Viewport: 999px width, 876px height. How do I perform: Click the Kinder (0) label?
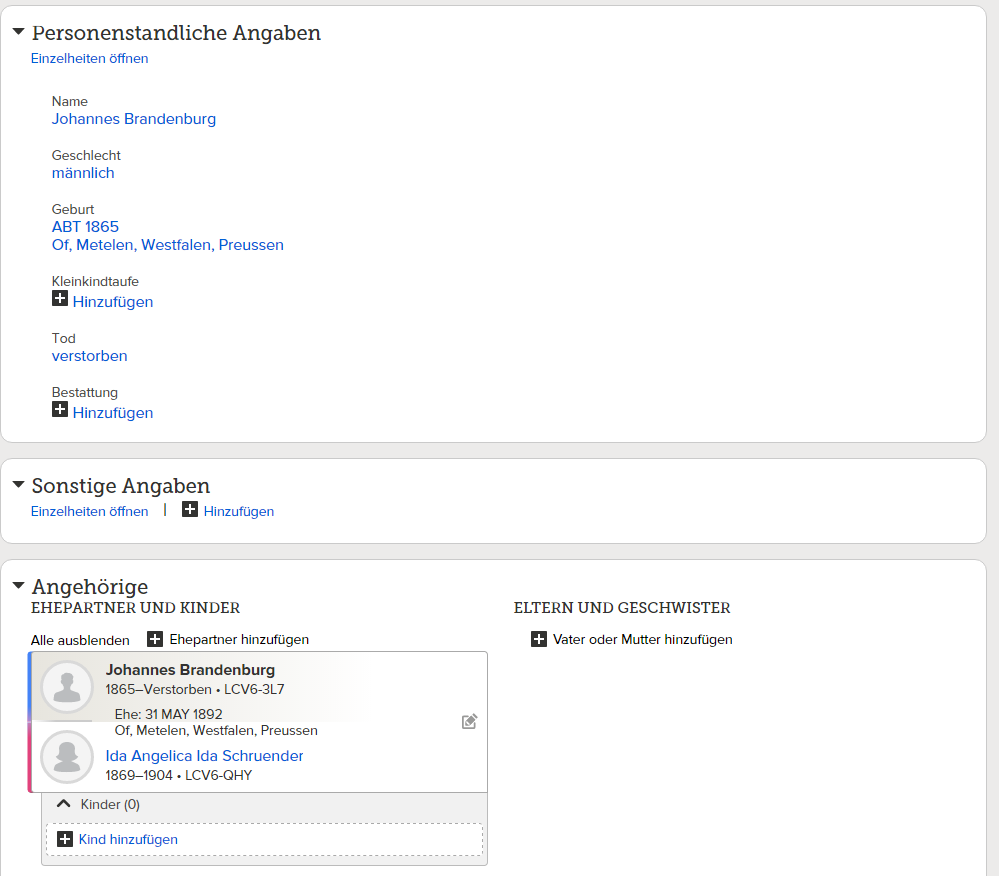(110, 805)
